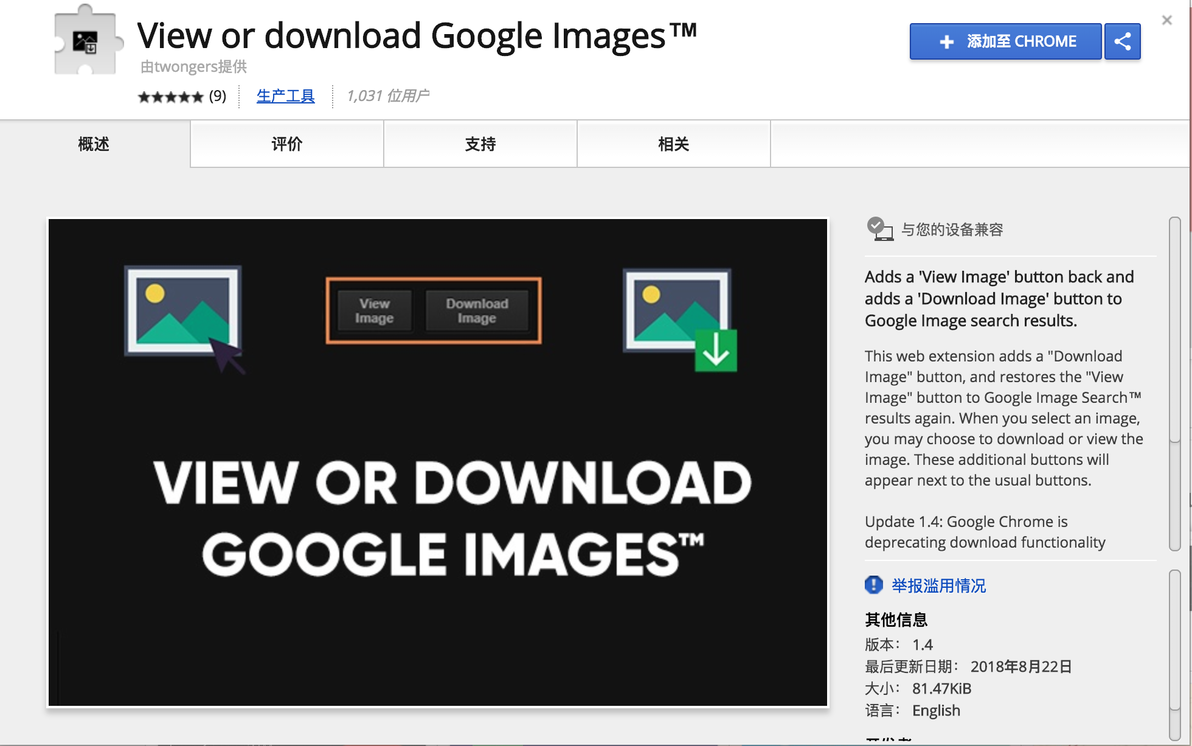This screenshot has height=746, width=1192.
Task: Click the five-star rating icons
Action: (170, 97)
